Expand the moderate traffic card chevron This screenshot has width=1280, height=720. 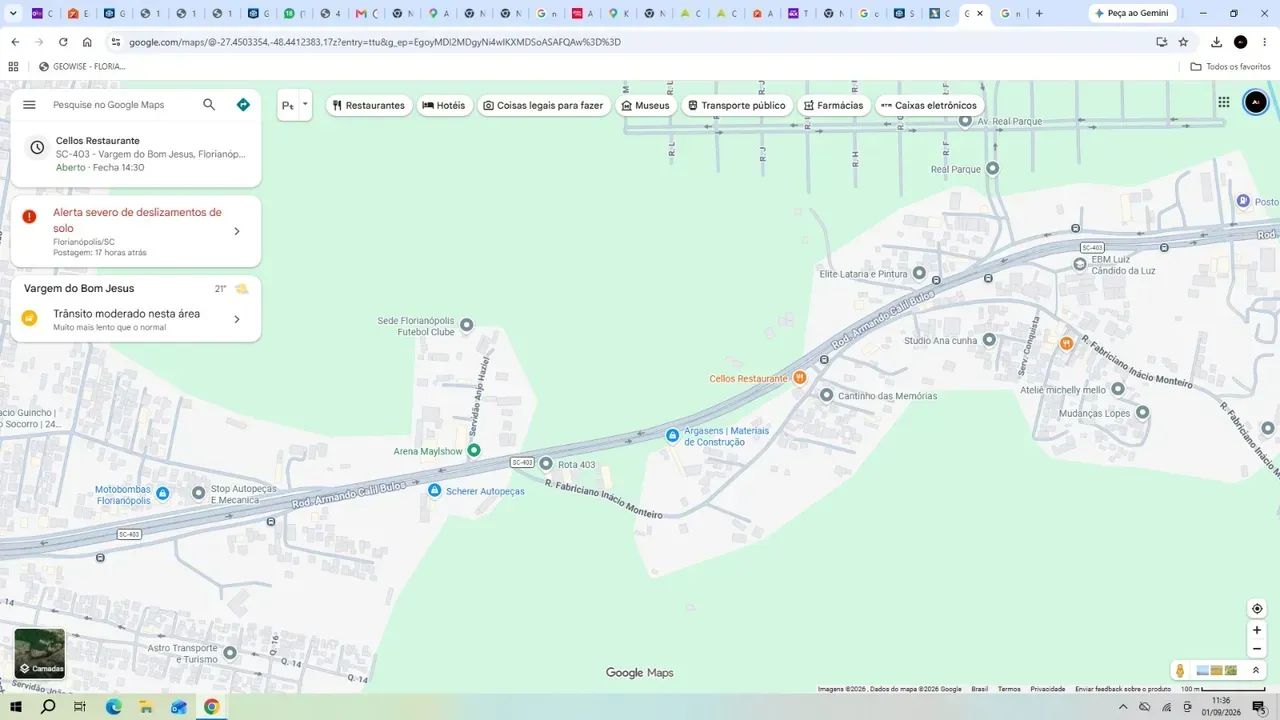(237, 319)
